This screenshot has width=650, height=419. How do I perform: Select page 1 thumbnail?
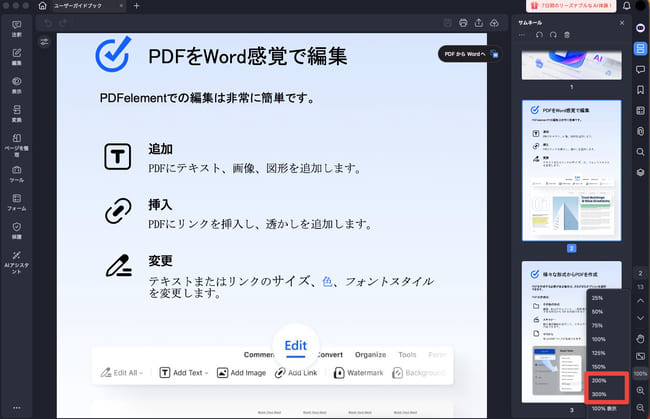[572, 65]
